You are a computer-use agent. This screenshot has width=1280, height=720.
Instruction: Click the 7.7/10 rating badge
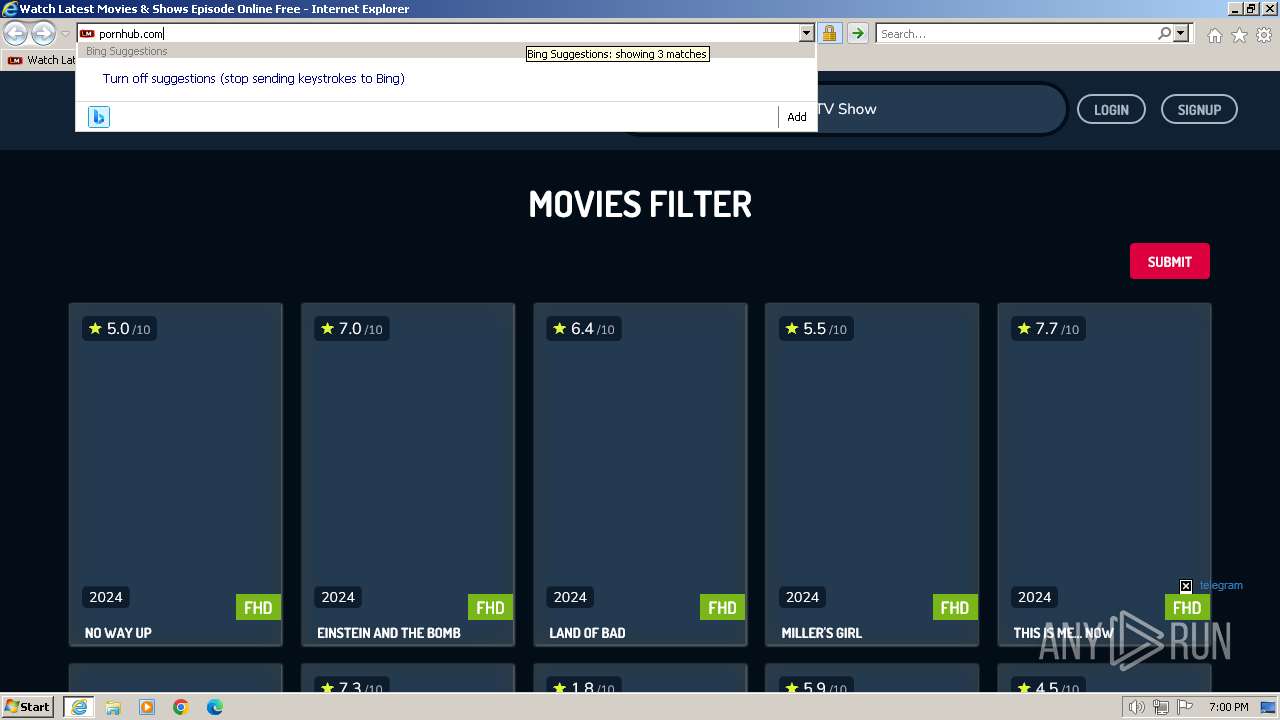1047,329
